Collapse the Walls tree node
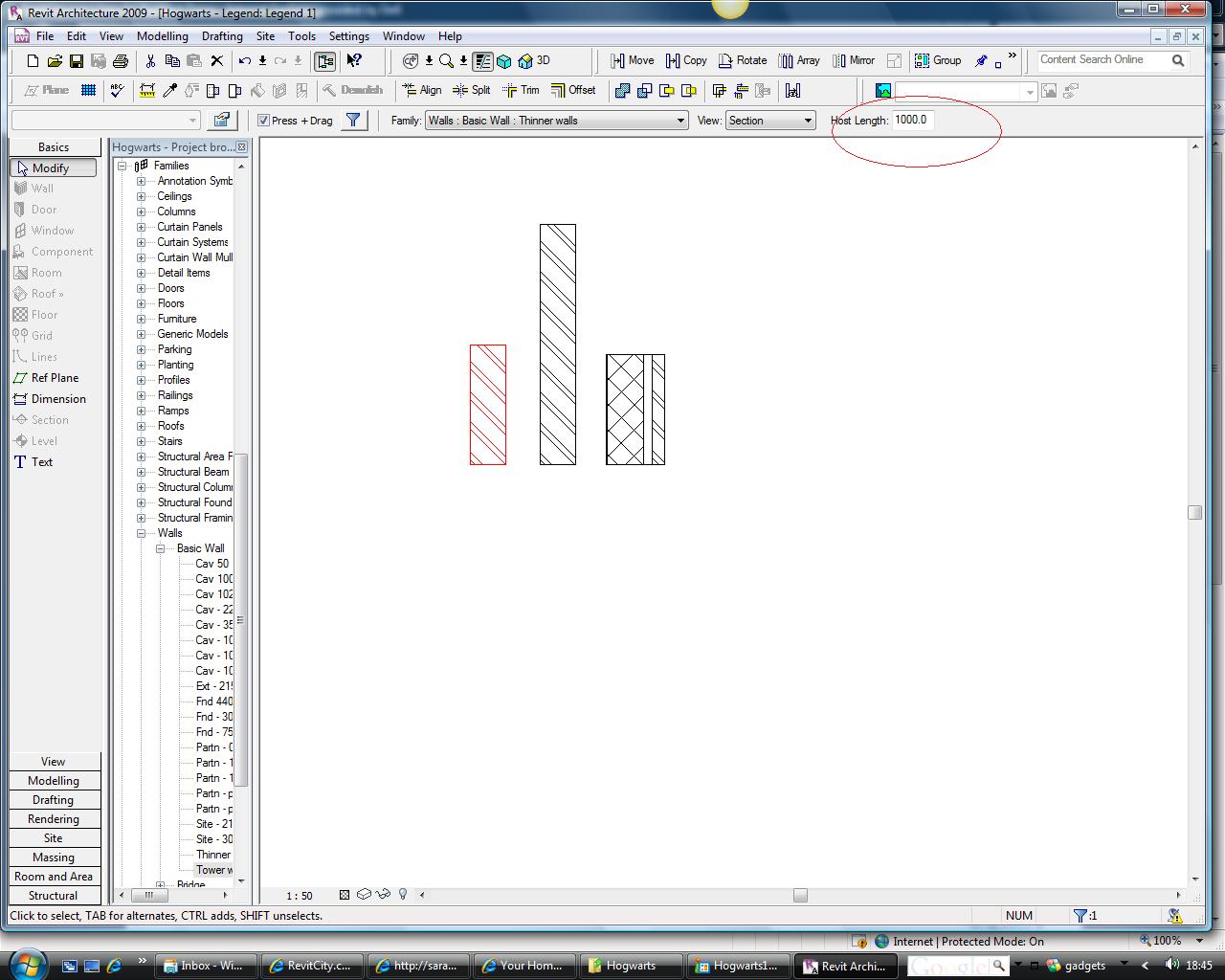The width and height of the screenshot is (1225, 980). [x=142, y=533]
